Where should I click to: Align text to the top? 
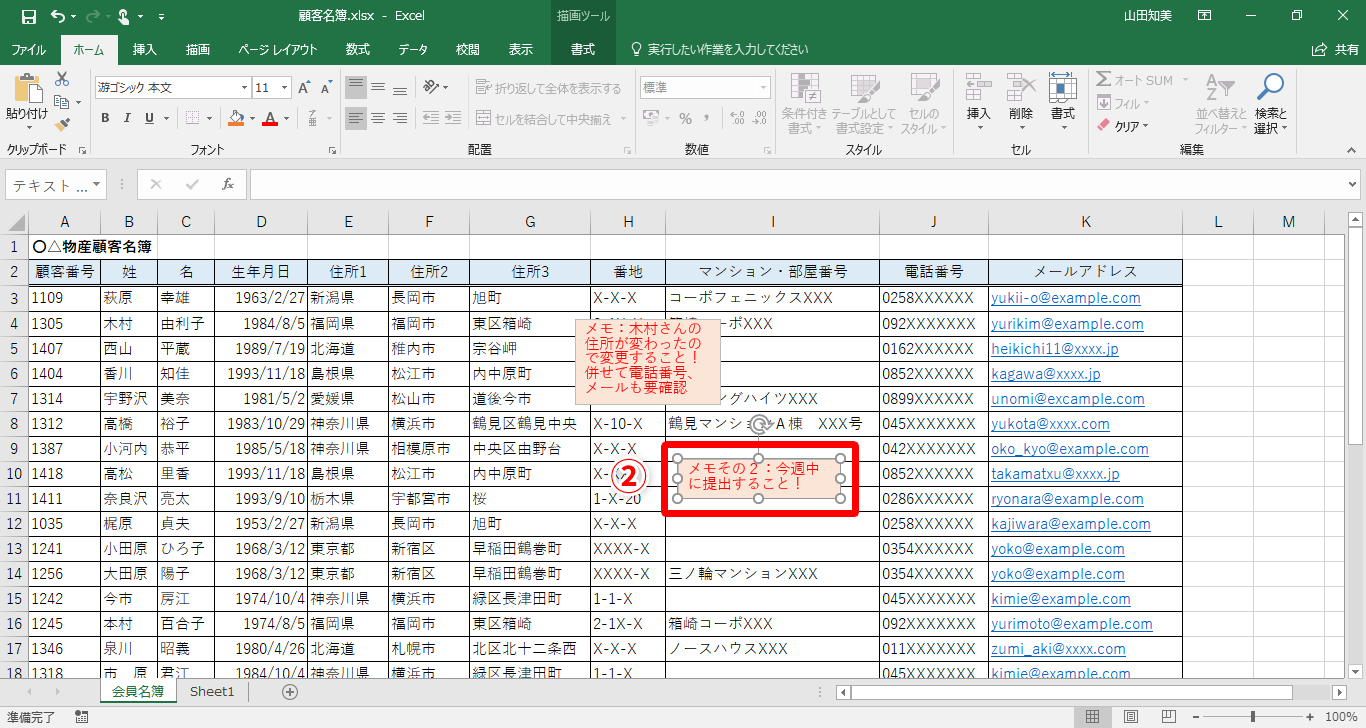point(356,88)
